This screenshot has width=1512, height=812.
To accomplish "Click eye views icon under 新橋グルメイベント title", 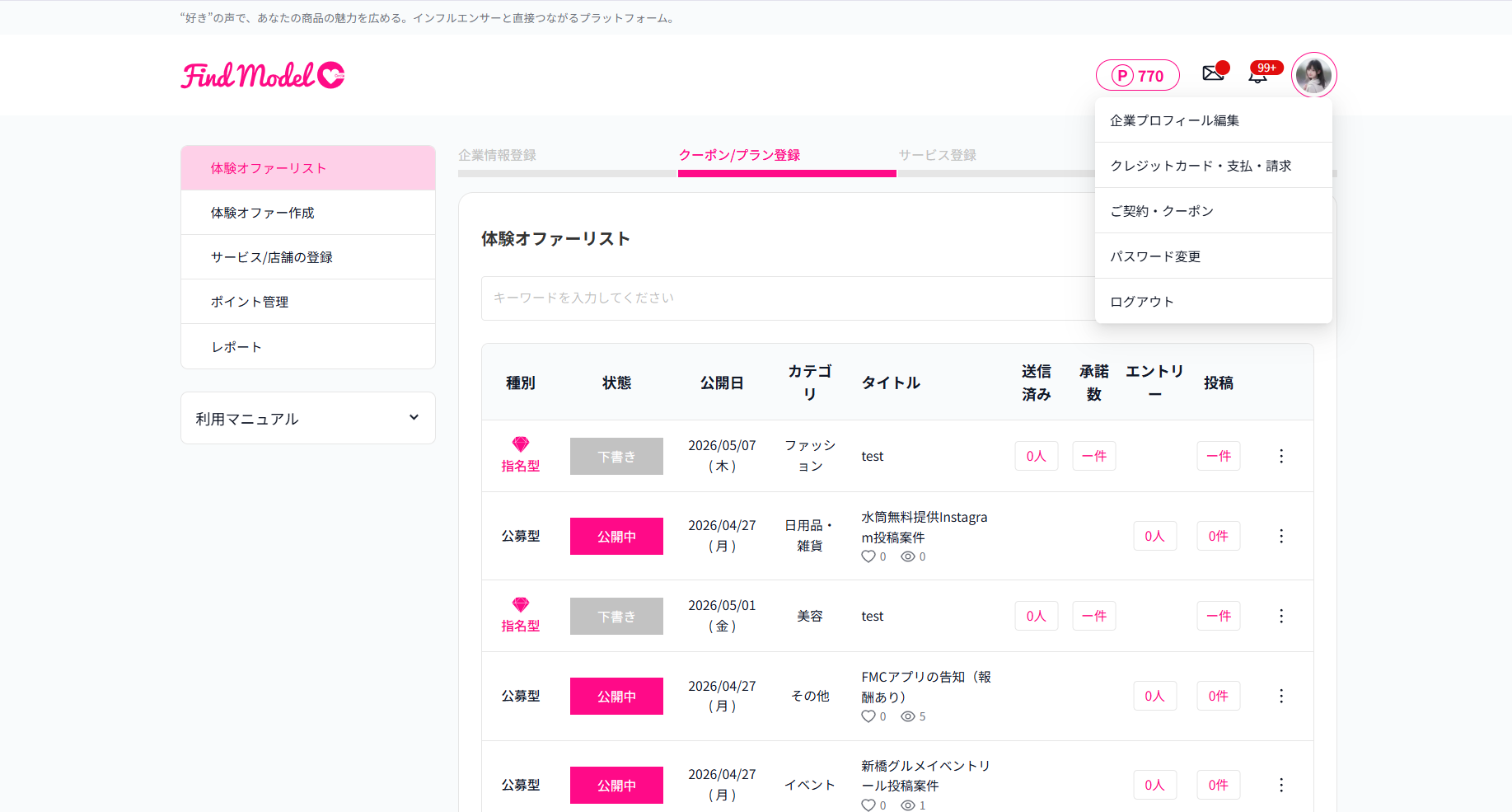I will tap(908, 805).
